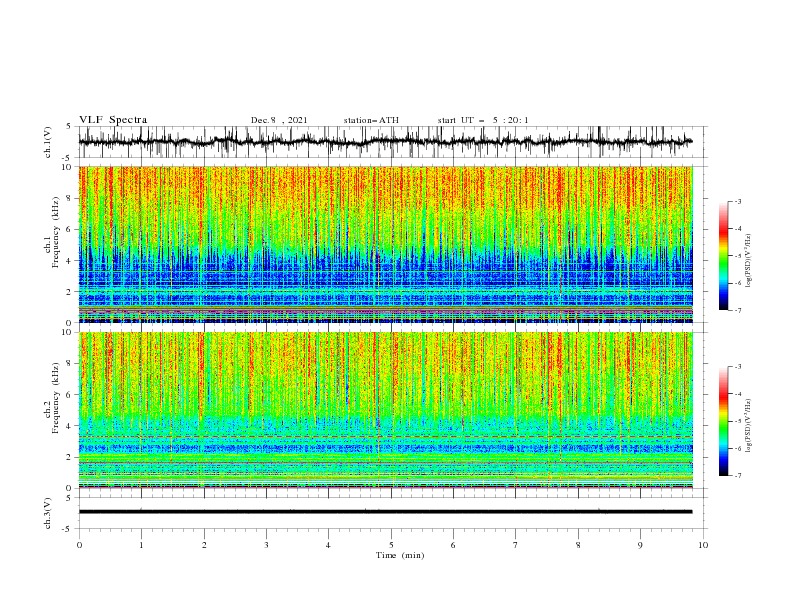Click inside the ch.1 spectrogram panel

385,244
